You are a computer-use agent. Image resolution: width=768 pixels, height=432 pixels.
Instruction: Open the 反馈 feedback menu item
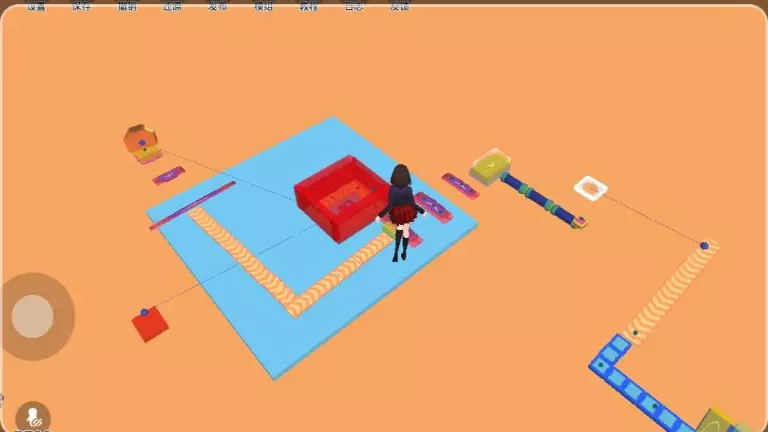pos(400,6)
